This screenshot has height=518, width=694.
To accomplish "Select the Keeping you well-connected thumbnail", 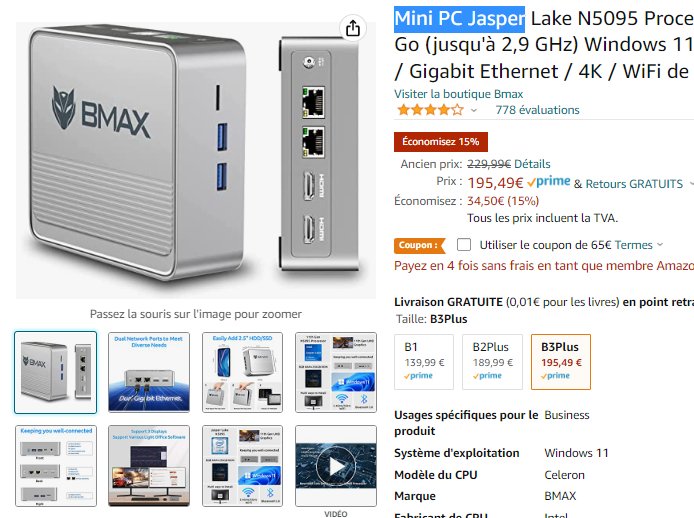I will click(x=56, y=466).
